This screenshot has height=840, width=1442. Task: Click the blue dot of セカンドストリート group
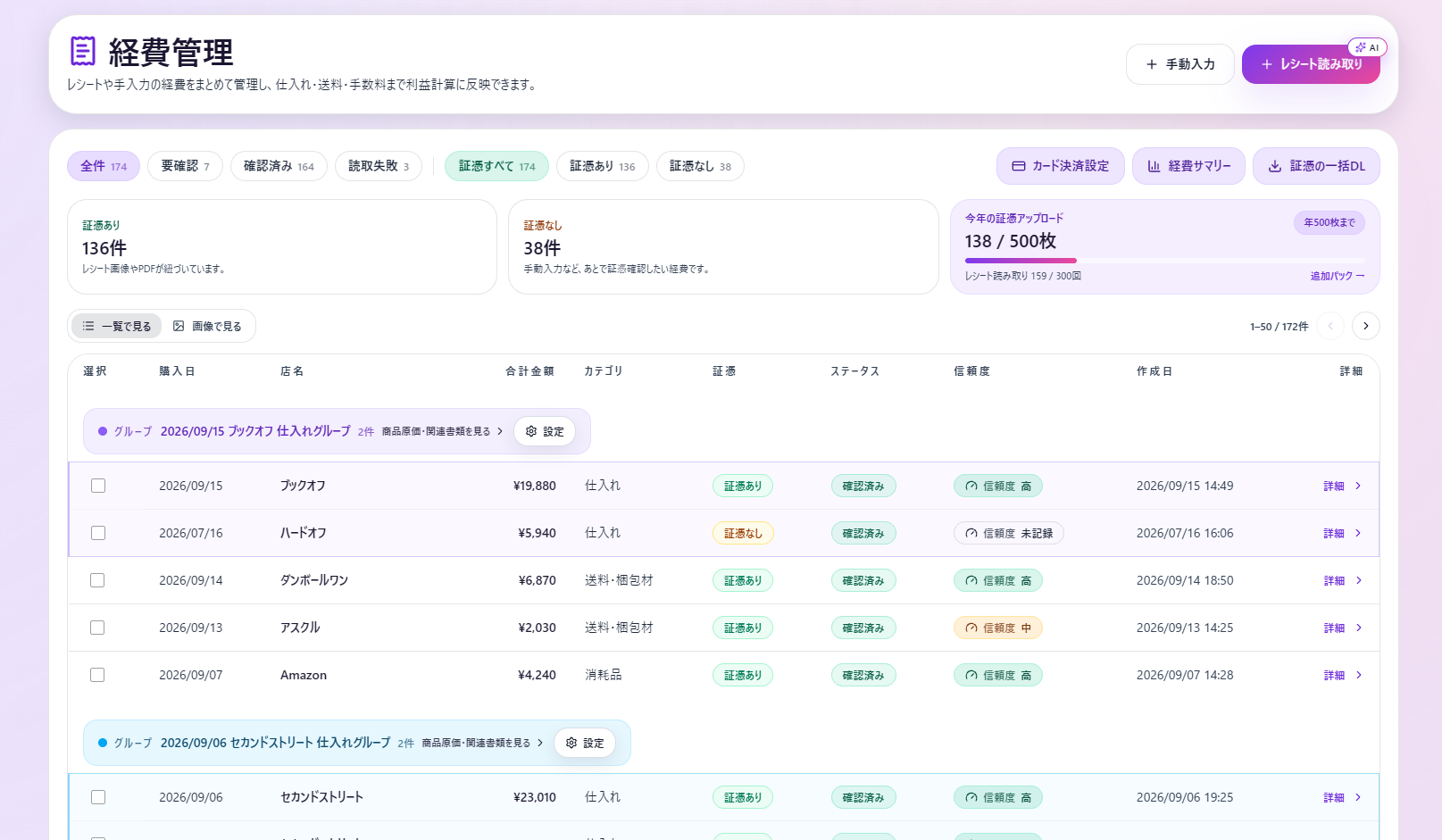point(103,743)
